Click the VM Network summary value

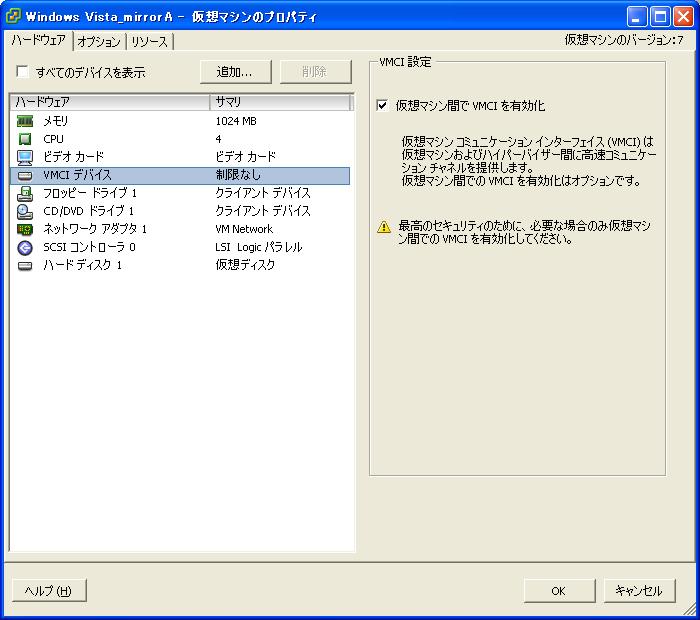pos(244,229)
